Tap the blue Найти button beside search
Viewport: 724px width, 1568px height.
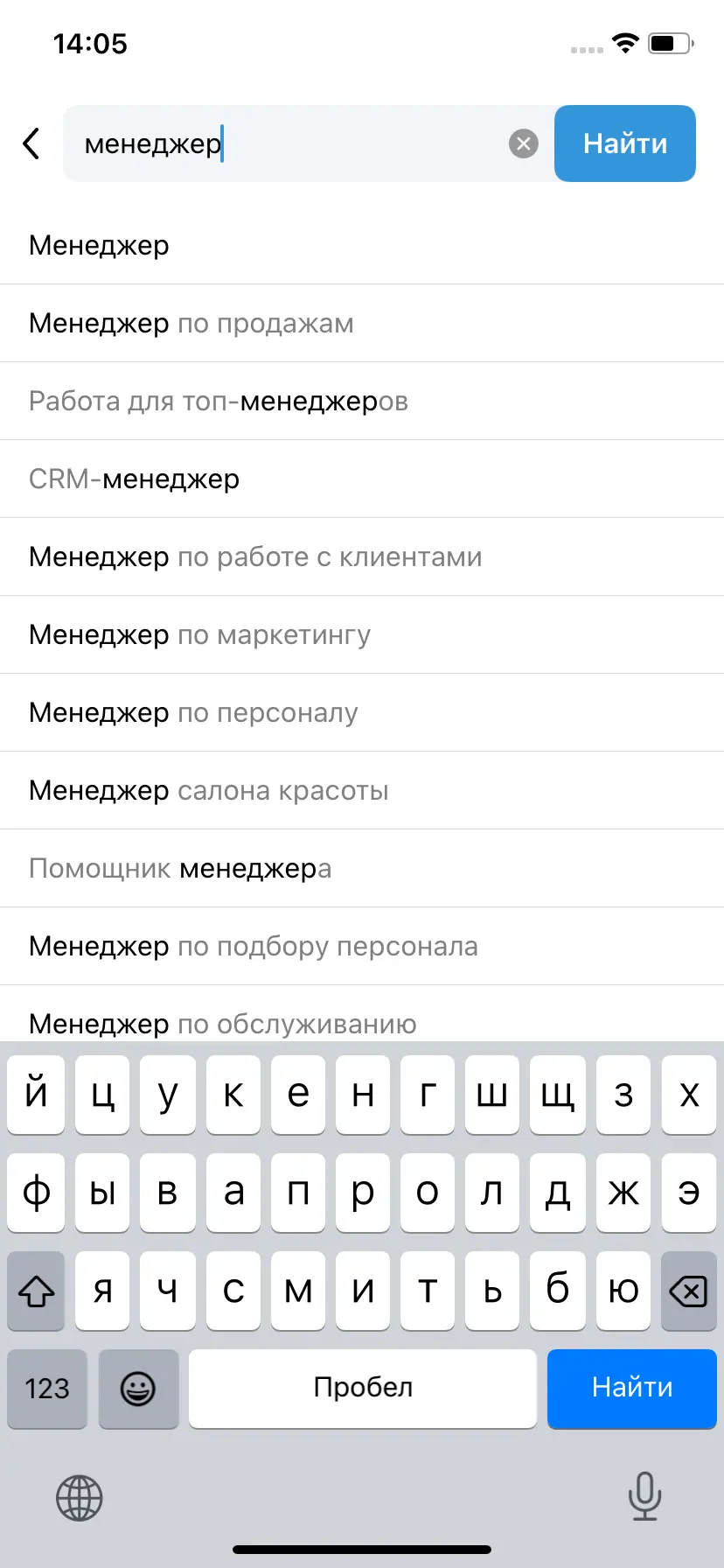click(624, 143)
